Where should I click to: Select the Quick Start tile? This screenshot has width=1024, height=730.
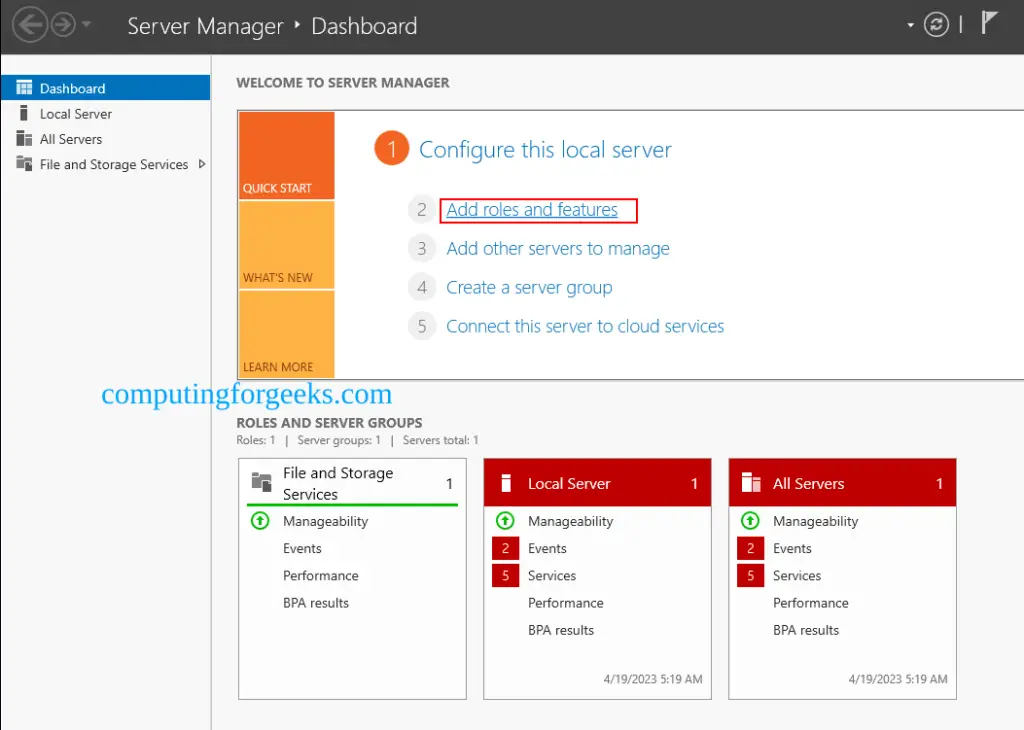tap(287, 155)
